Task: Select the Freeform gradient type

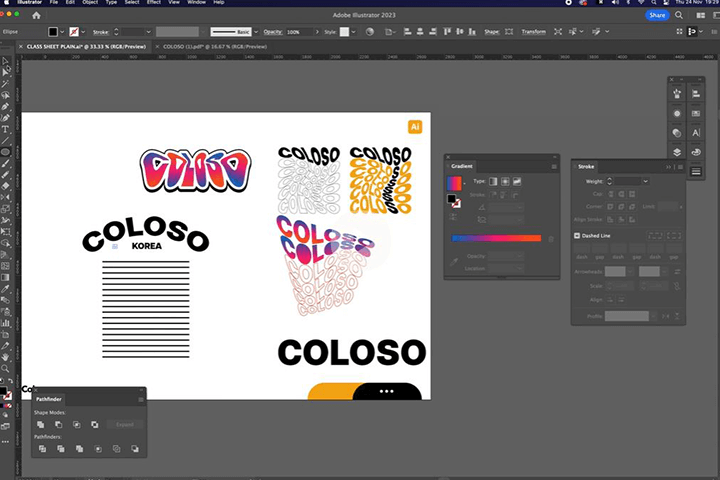Action: [517, 181]
